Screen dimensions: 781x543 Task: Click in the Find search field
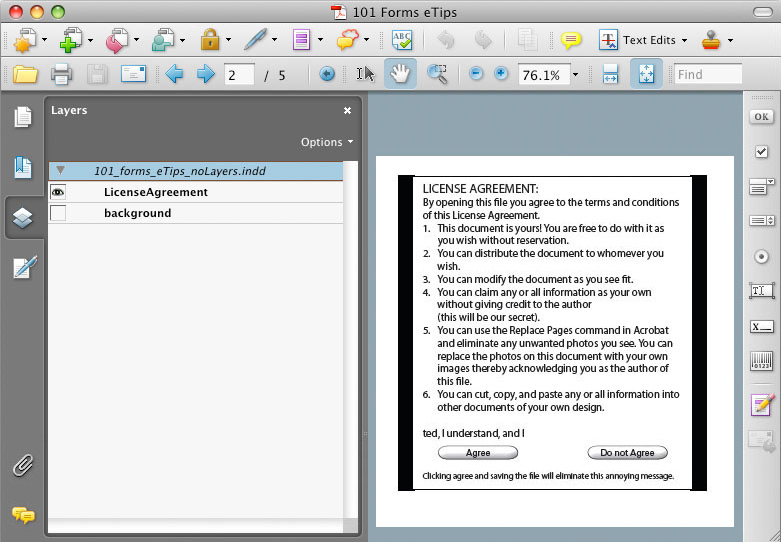coord(708,74)
